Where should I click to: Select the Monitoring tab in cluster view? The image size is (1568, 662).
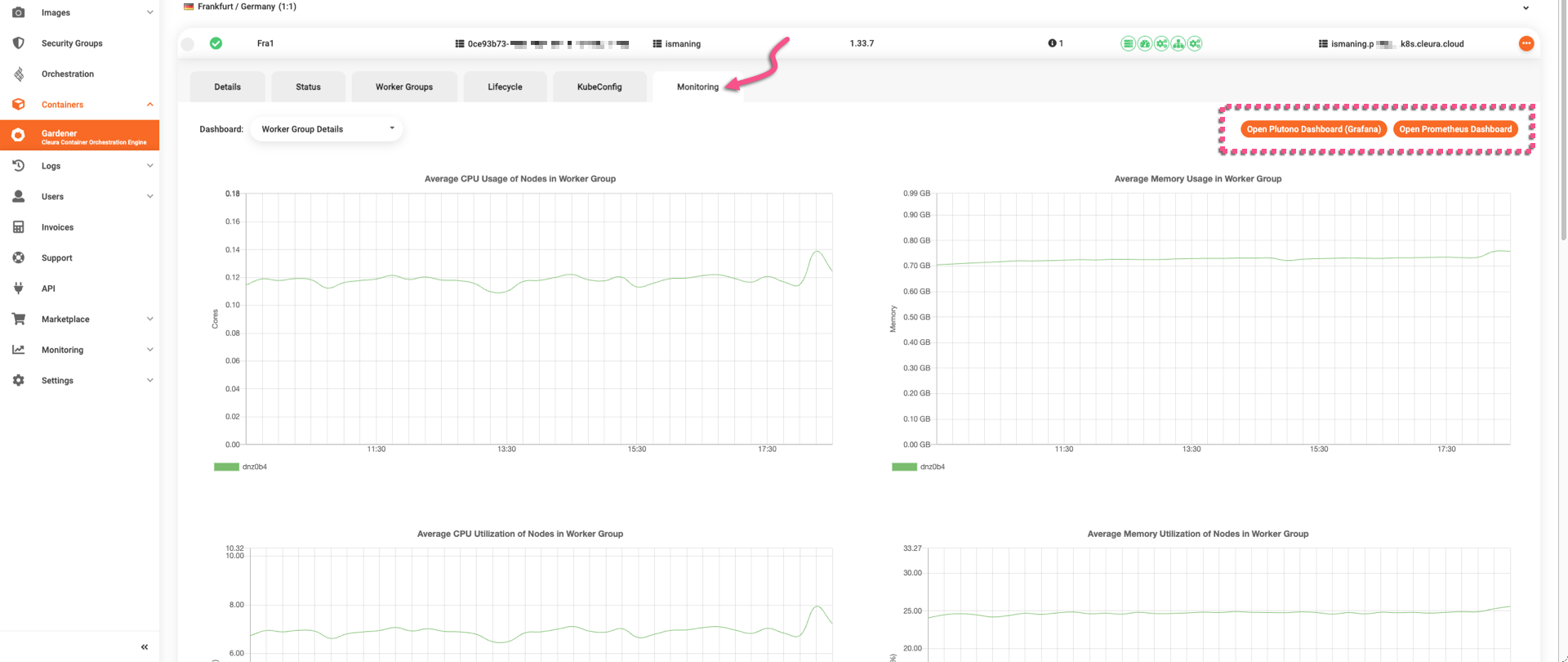(x=697, y=87)
